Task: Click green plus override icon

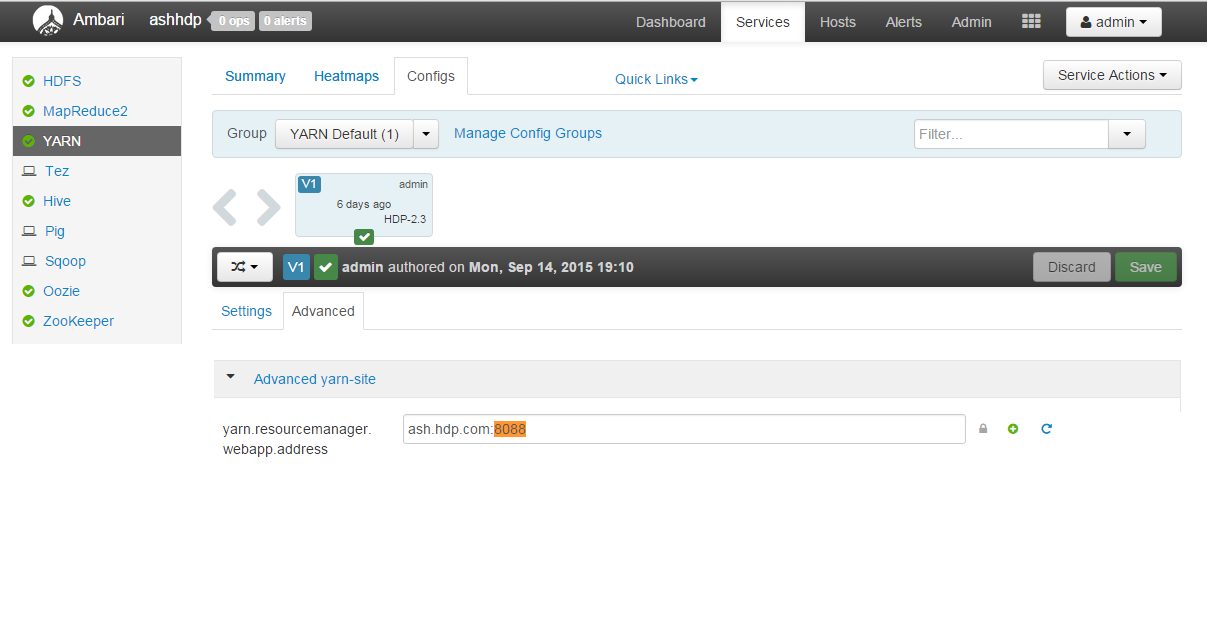Action: [x=1013, y=429]
